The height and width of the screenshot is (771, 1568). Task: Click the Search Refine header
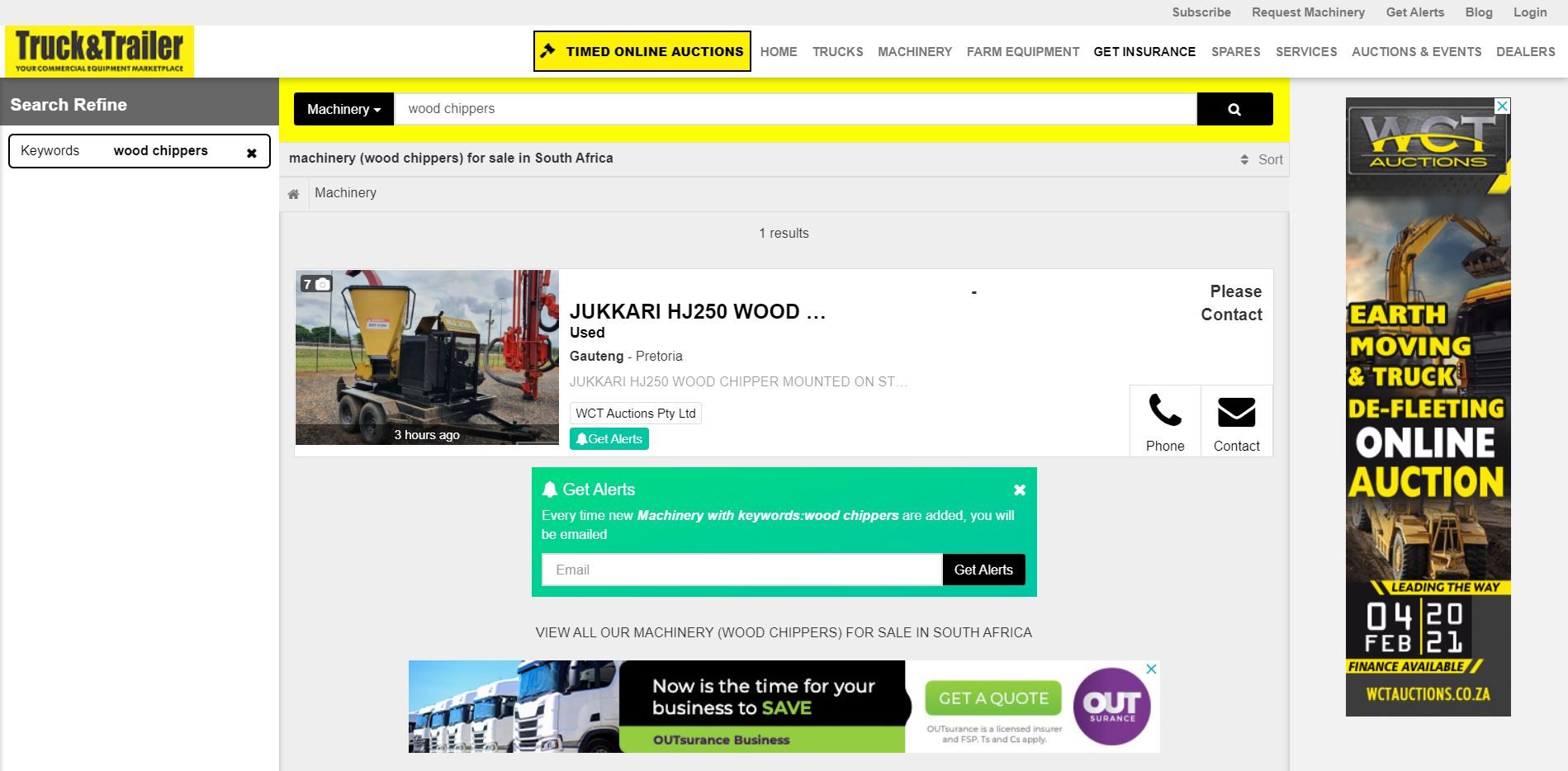pos(69,105)
